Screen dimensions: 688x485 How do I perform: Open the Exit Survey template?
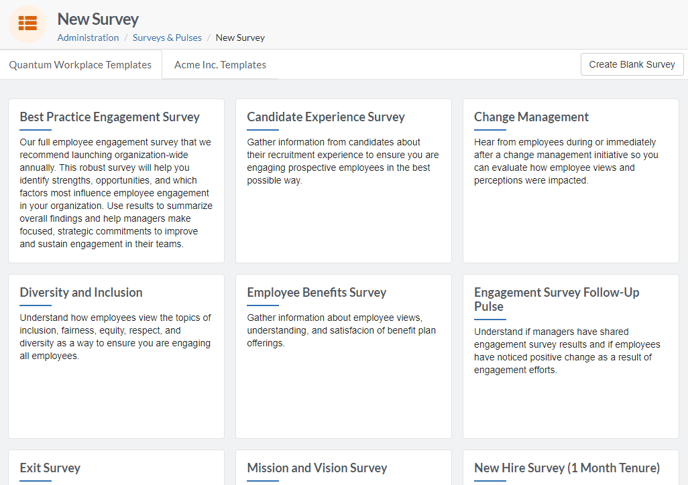[x=116, y=468]
